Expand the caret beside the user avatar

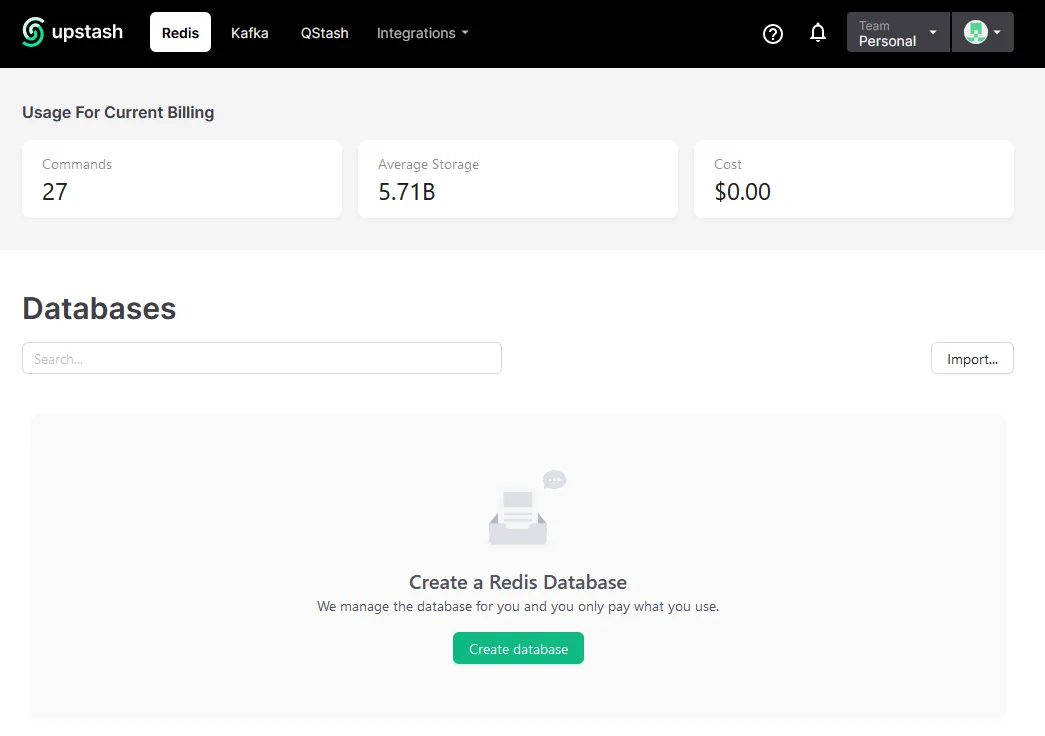point(997,32)
